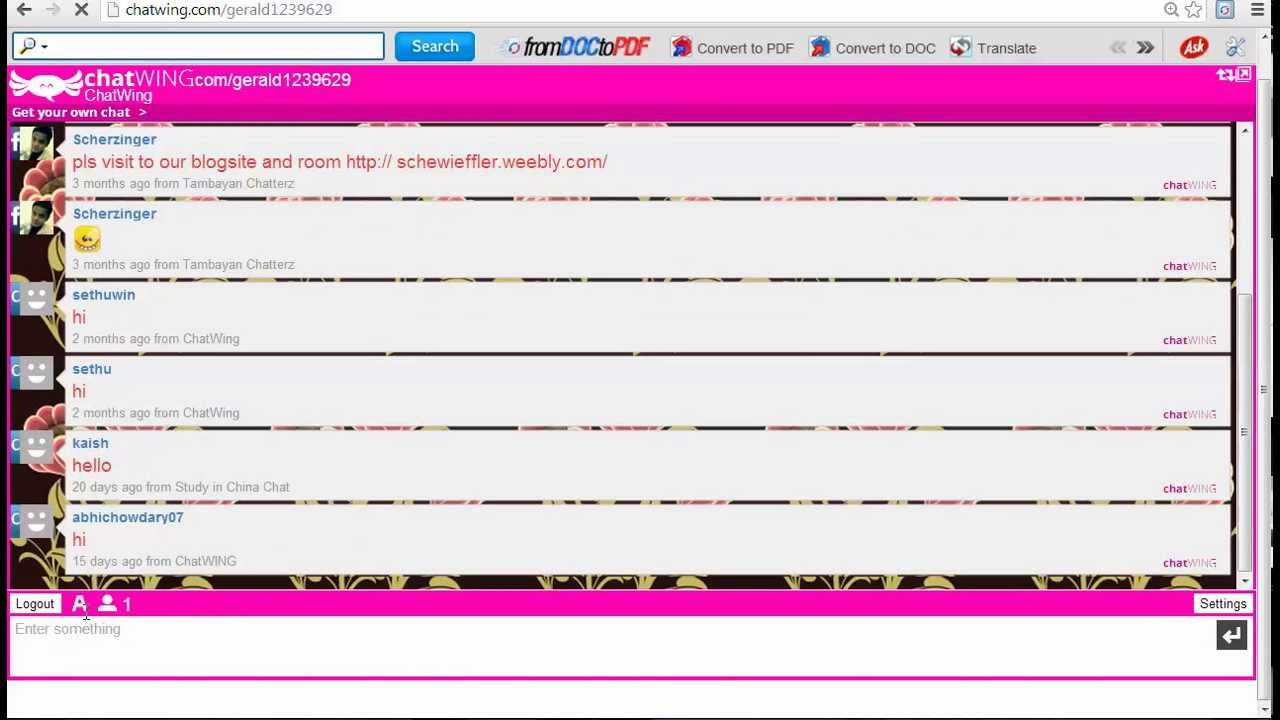The image size is (1280, 720).
Task: Click '3 months ago from Tambayan Chatterz' under blogsite message
Action: coord(183,183)
